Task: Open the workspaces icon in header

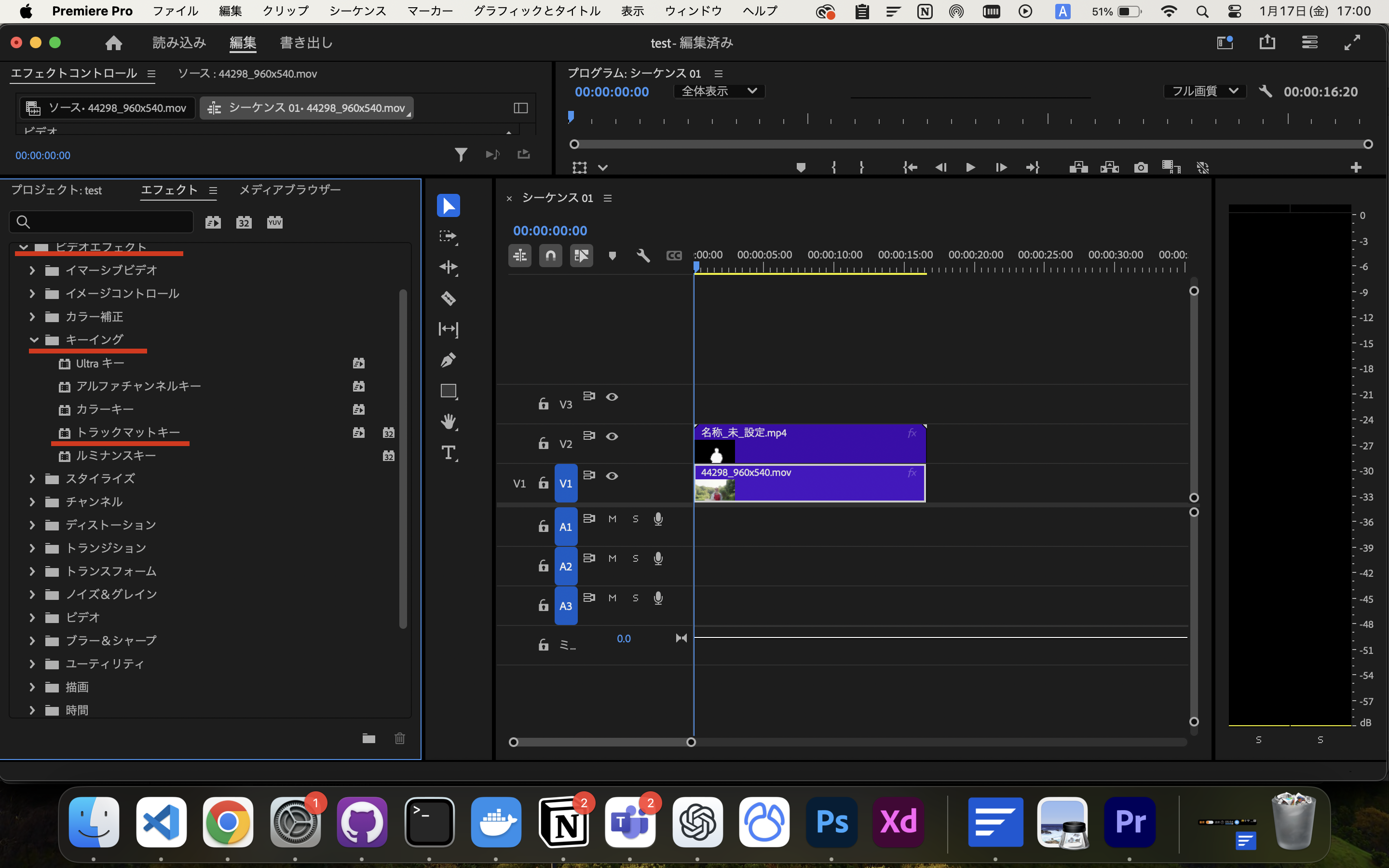Action: tap(1224, 42)
